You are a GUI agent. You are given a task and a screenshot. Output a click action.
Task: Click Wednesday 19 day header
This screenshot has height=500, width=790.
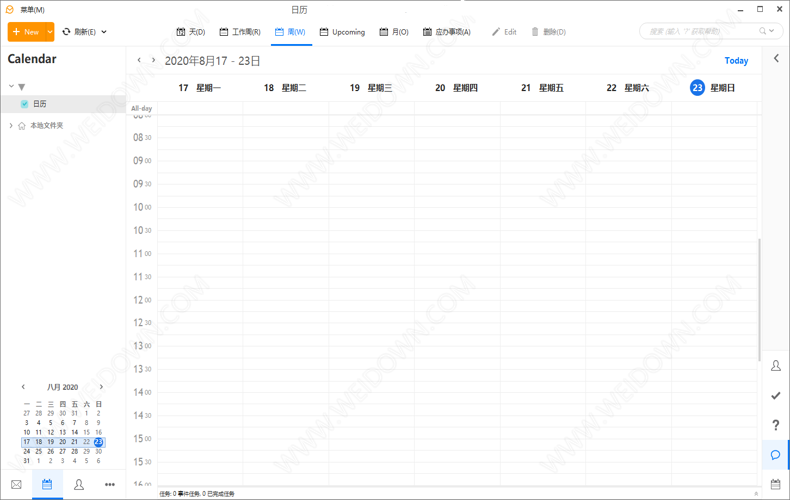click(371, 88)
